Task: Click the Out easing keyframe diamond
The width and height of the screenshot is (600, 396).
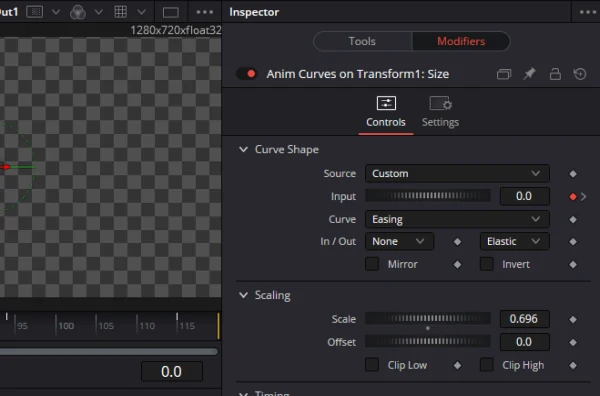Action: click(x=573, y=242)
